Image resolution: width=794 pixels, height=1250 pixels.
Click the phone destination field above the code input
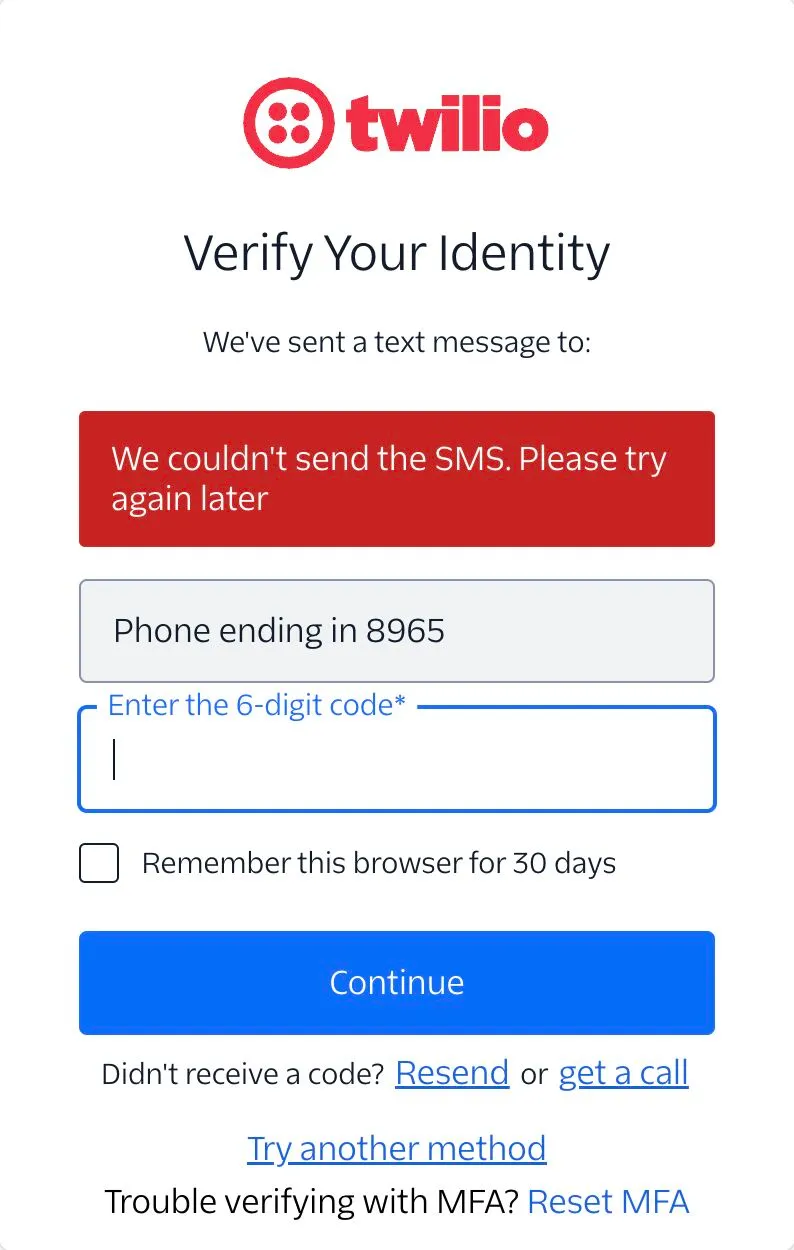397,631
